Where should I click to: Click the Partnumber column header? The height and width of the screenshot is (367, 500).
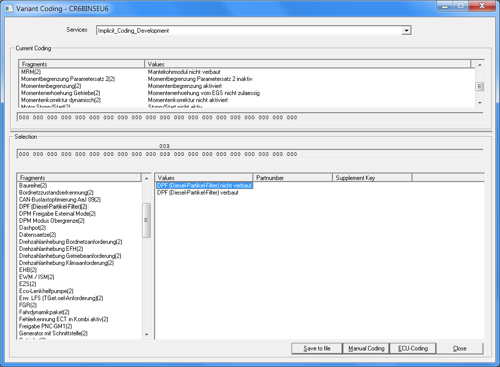(x=293, y=178)
